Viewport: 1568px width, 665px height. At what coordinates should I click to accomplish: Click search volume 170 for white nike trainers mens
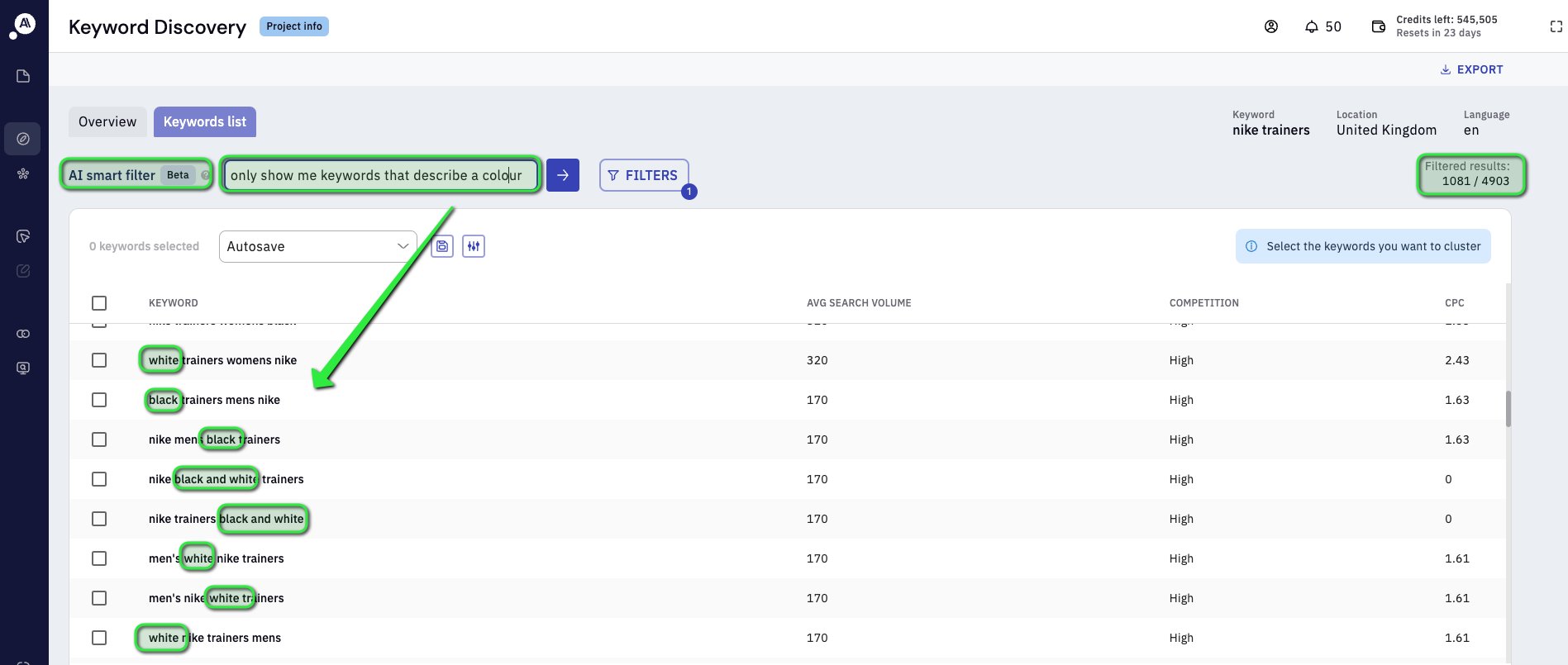click(817, 638)
